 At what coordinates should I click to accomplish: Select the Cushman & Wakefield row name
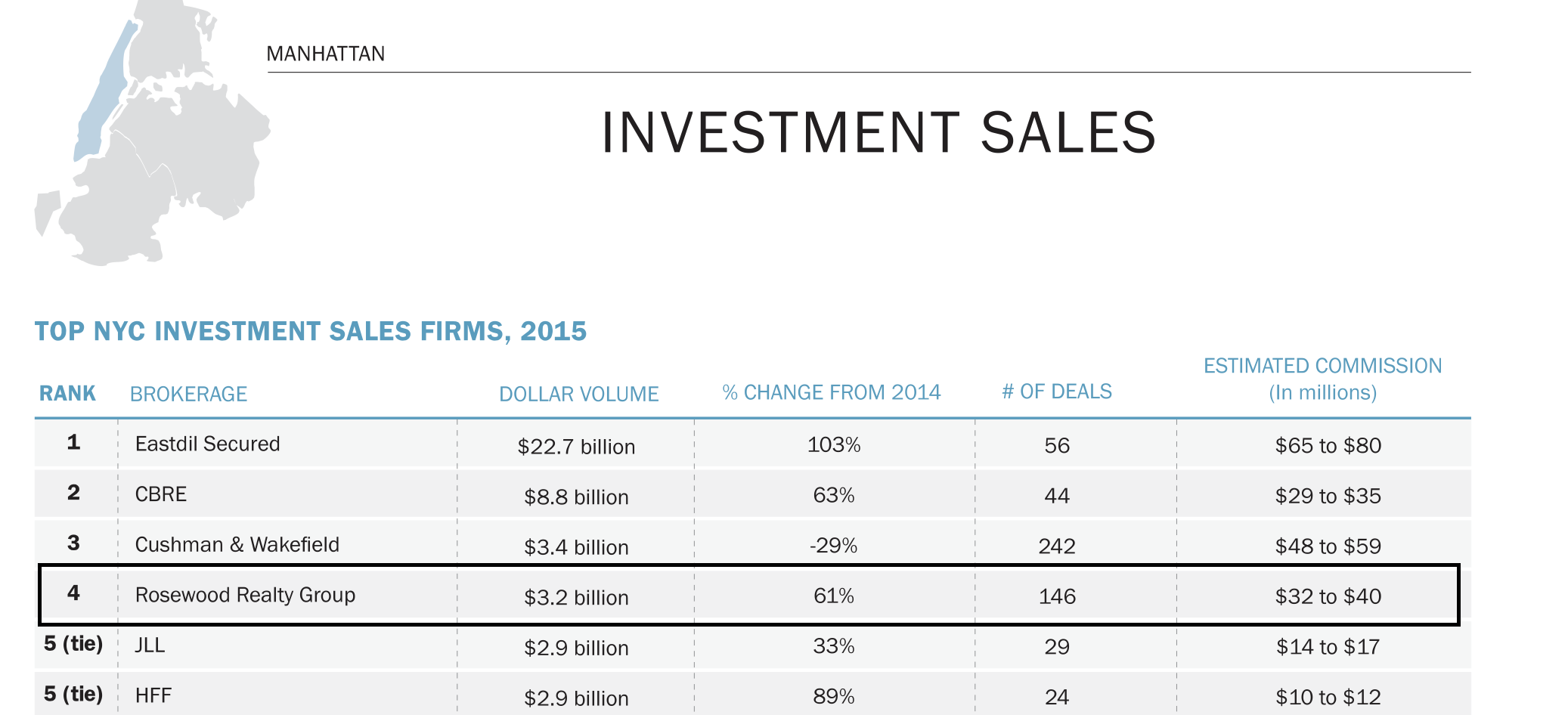click(x=237, y=544)
